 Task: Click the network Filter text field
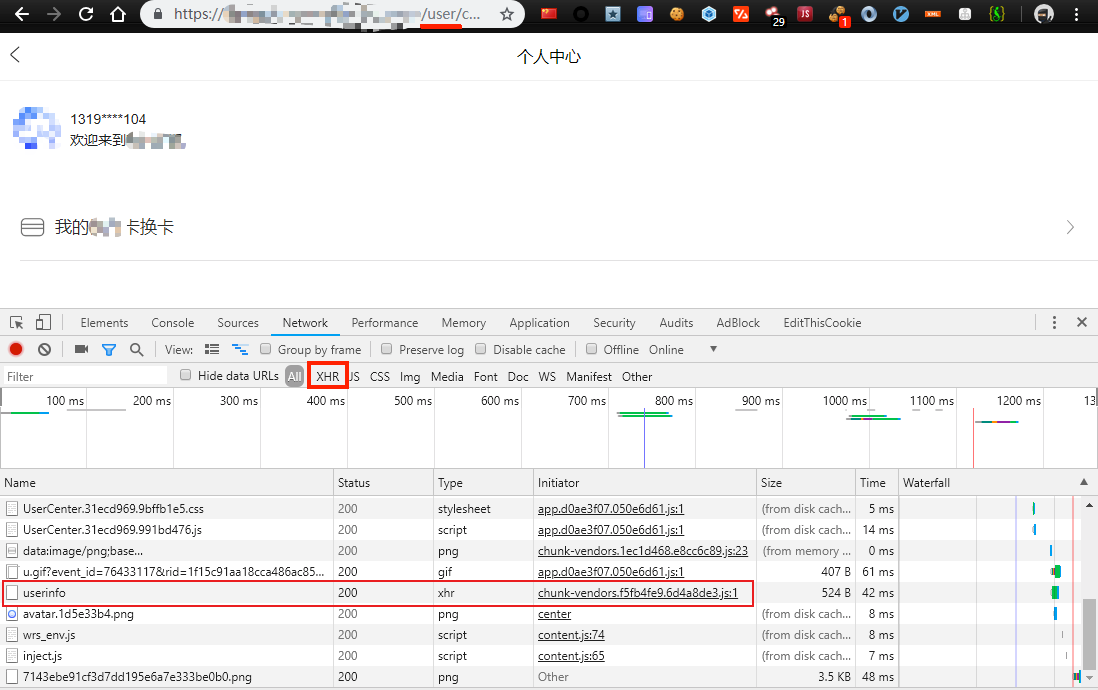[85, 377]
